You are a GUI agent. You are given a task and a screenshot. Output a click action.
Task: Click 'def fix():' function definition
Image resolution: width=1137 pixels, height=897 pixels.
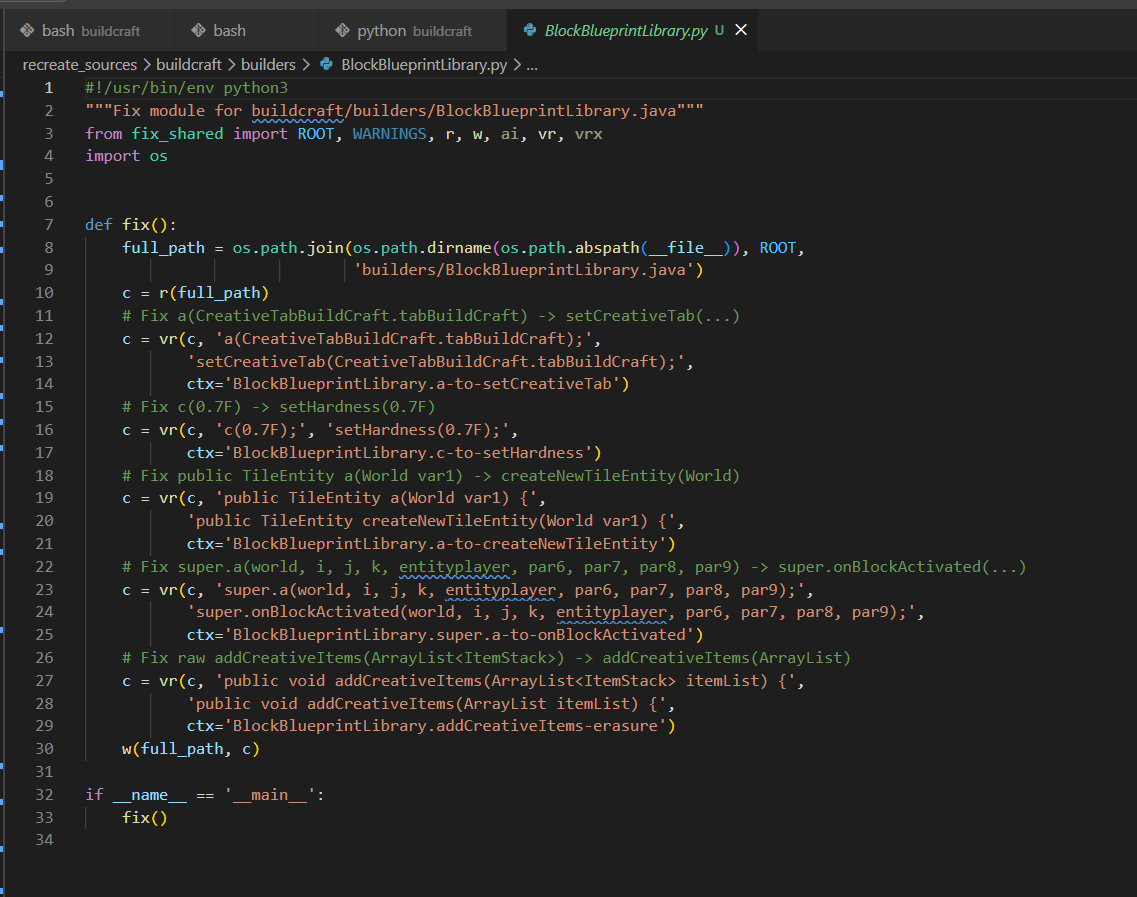tap(131, 225)
